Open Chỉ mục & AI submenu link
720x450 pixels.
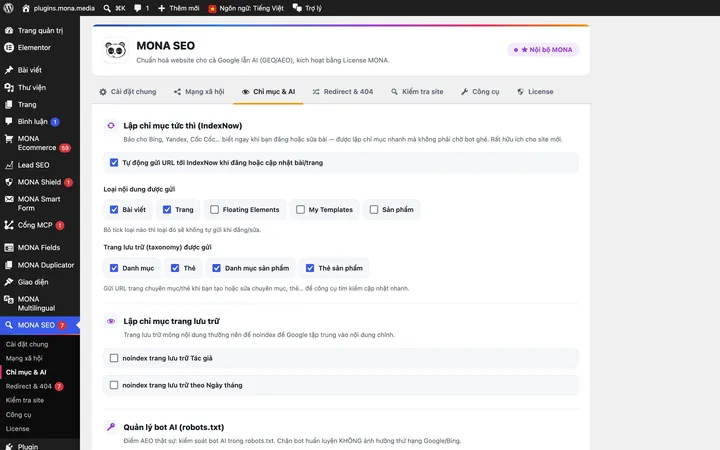point(26,372)
